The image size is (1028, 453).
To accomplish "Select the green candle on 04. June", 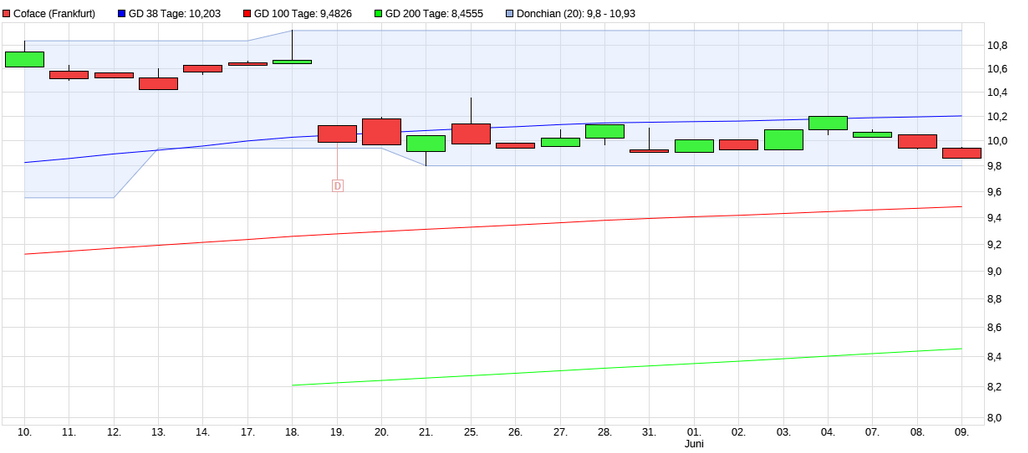I will 828,123.
